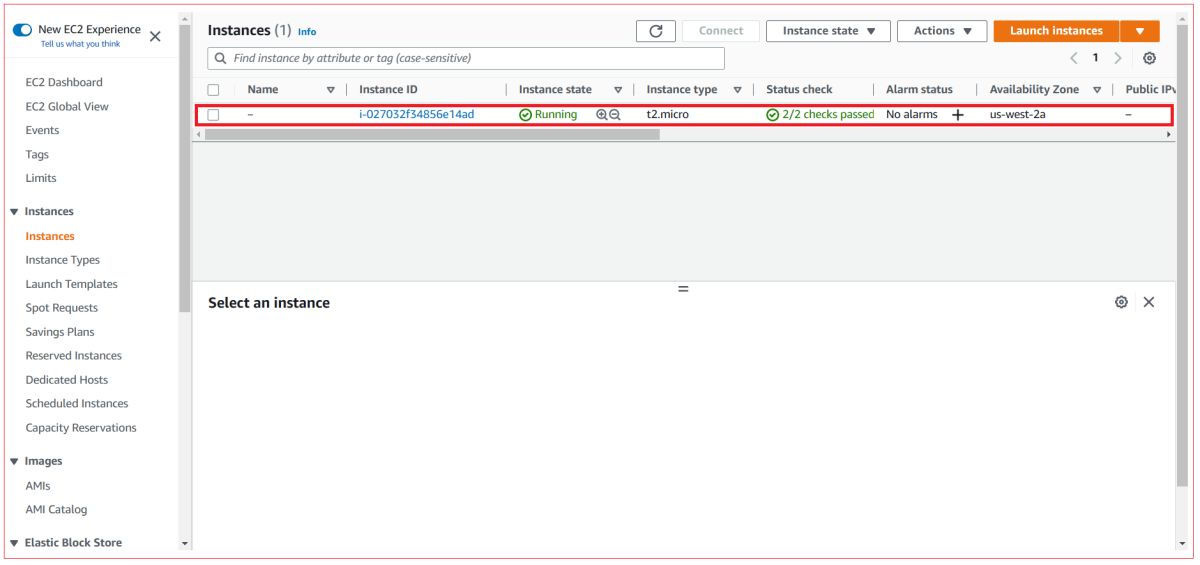
Task: Toggle New EC2 Experience switch
Action: (22, 30)
